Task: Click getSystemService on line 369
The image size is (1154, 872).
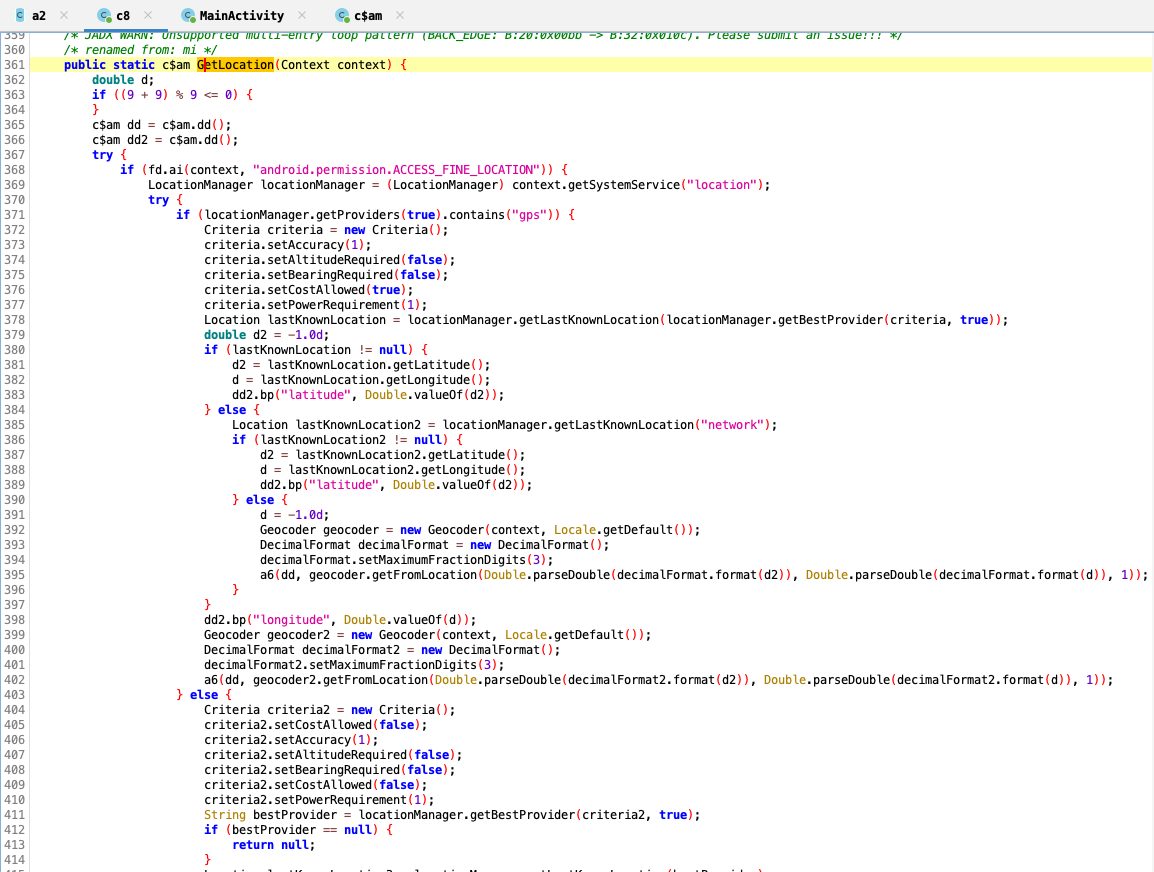Action: 624,185
